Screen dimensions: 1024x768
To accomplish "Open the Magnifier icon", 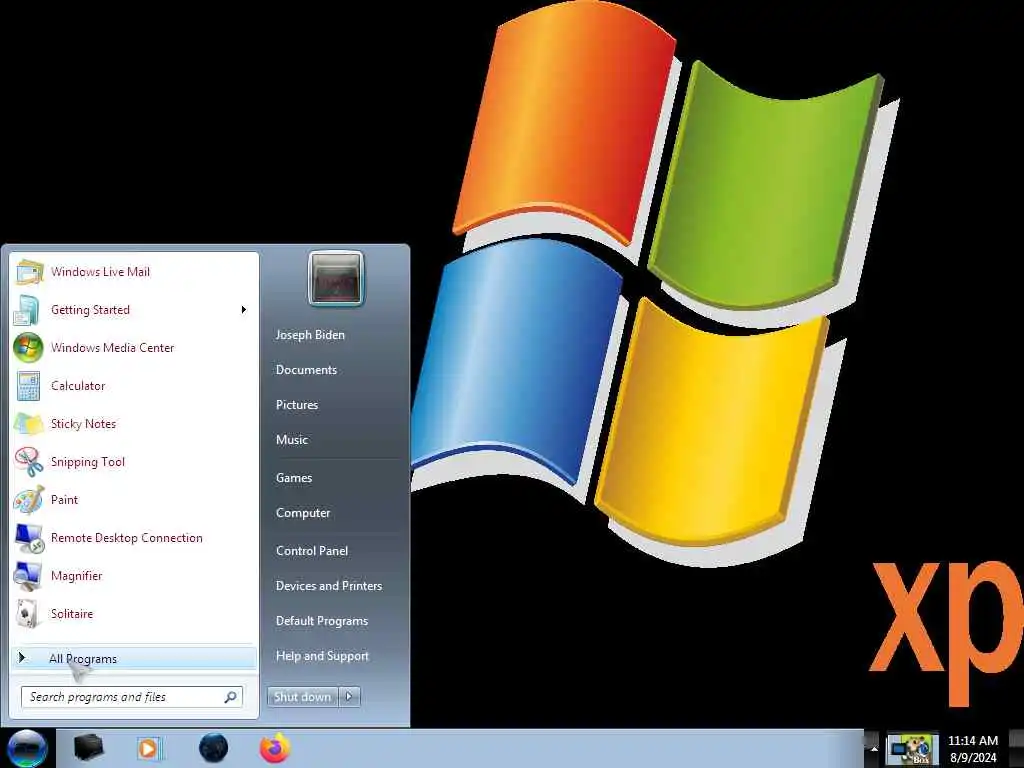I will [x=27, y=576].
